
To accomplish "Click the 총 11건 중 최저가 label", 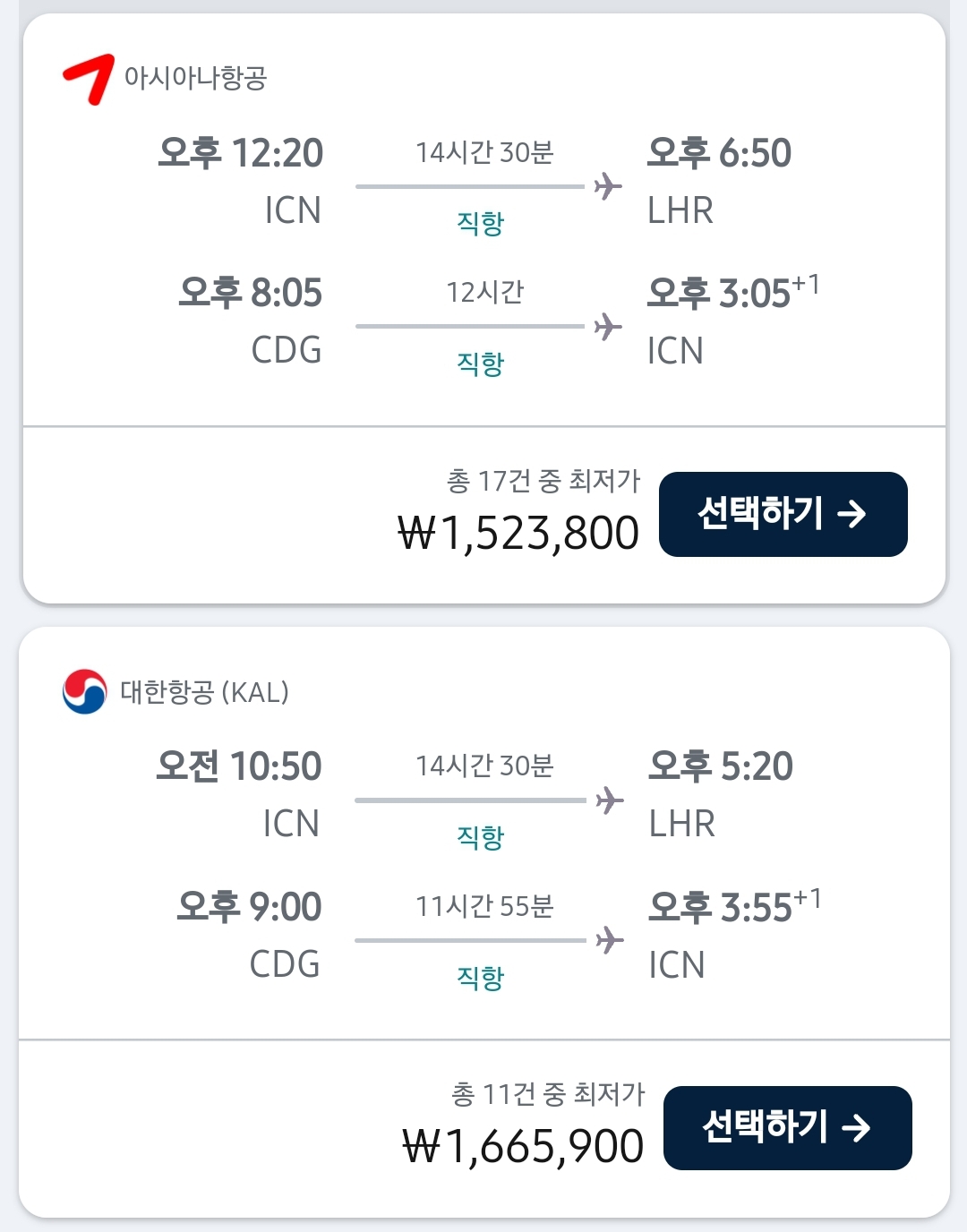I will coord(548,1094).
